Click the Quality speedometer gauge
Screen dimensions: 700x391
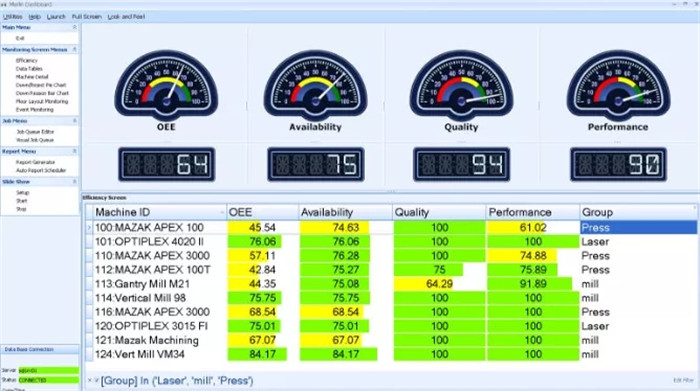(x=461, y=85)
